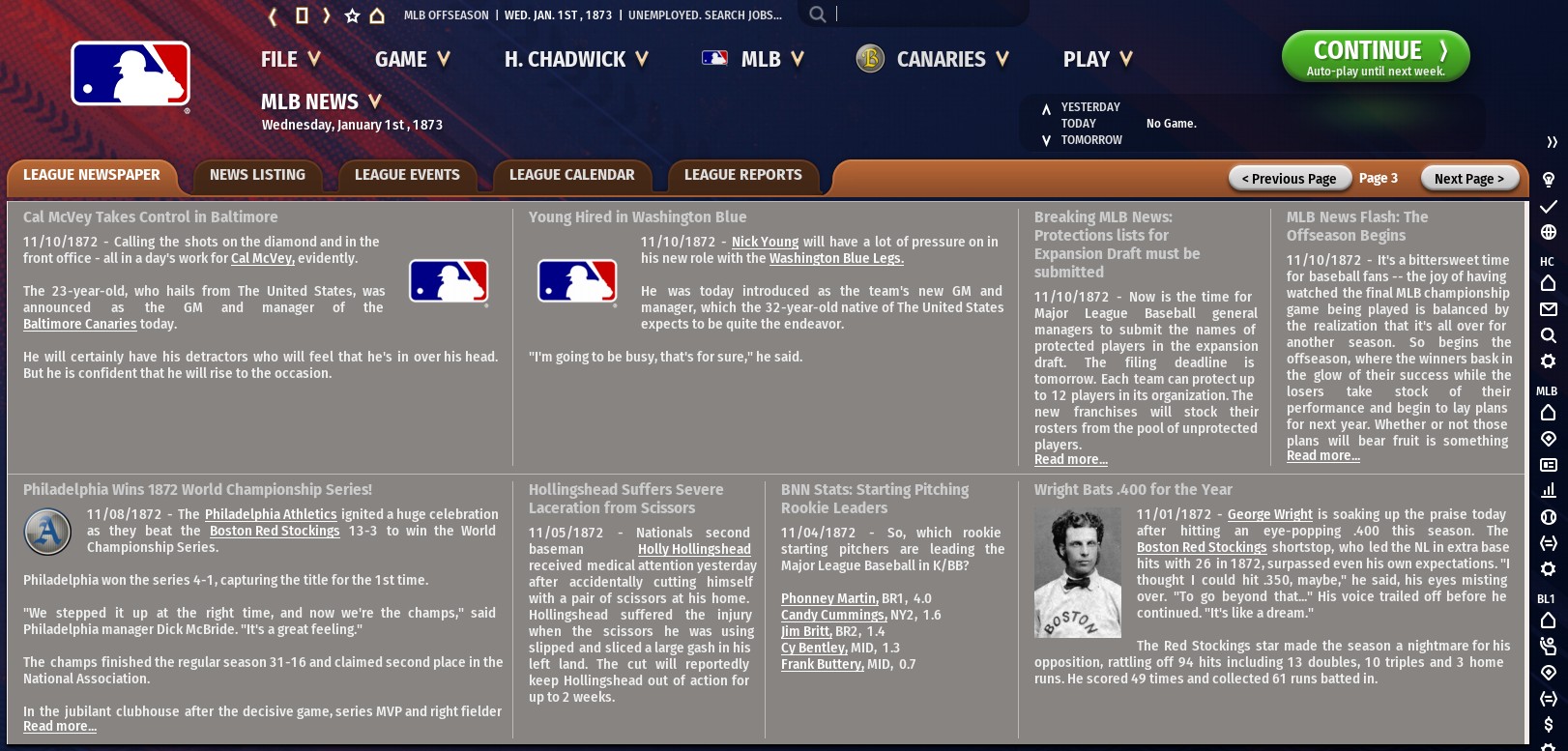Open the Washington Blue Legs link
1568x751 pixels.
coord(836,259)
